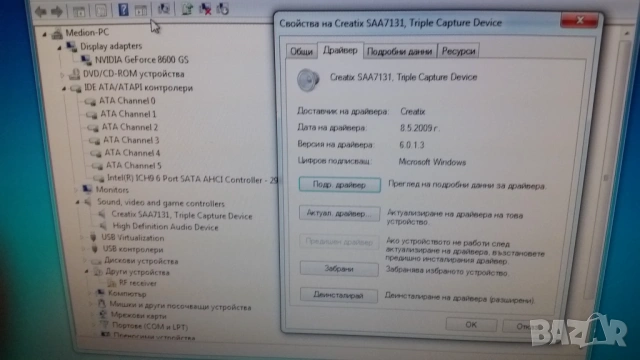Click the Компютър category icon
The height and width of the screenshot is (360, 640).
point(100,293)
